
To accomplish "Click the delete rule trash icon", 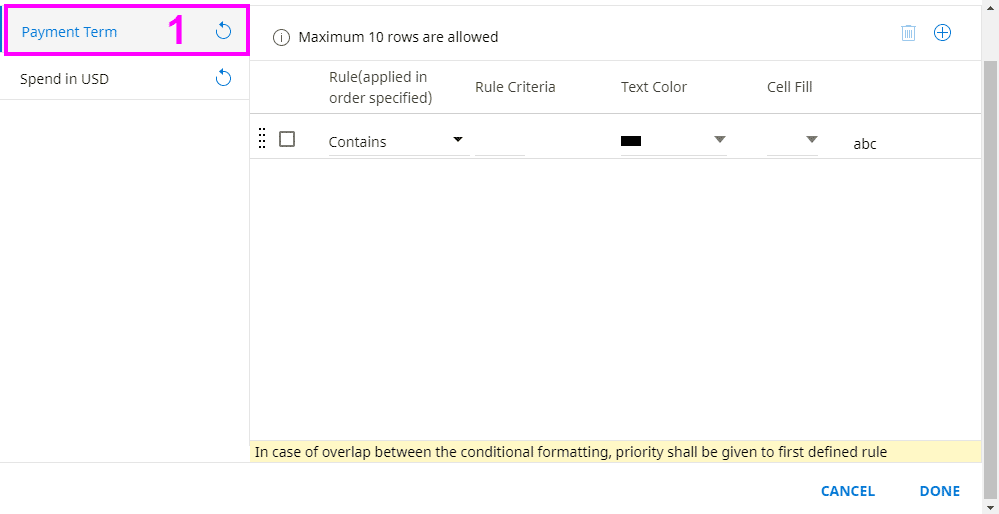I will [x=908, y=33].
